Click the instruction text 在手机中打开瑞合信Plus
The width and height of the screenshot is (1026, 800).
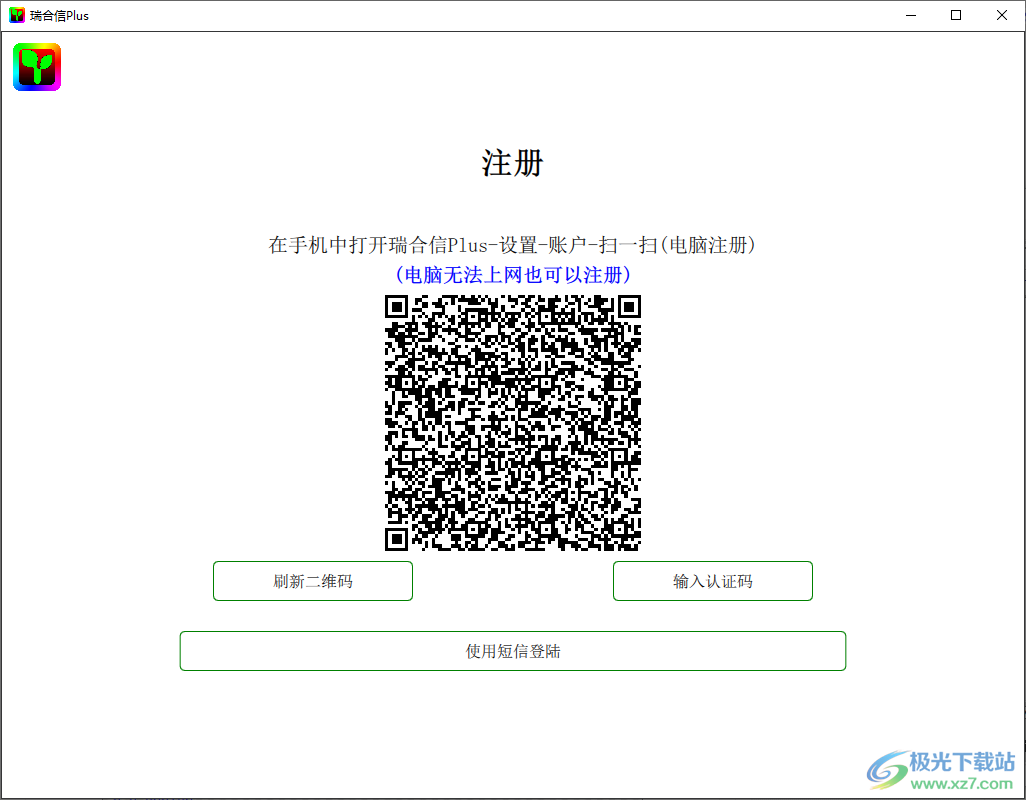378,245
